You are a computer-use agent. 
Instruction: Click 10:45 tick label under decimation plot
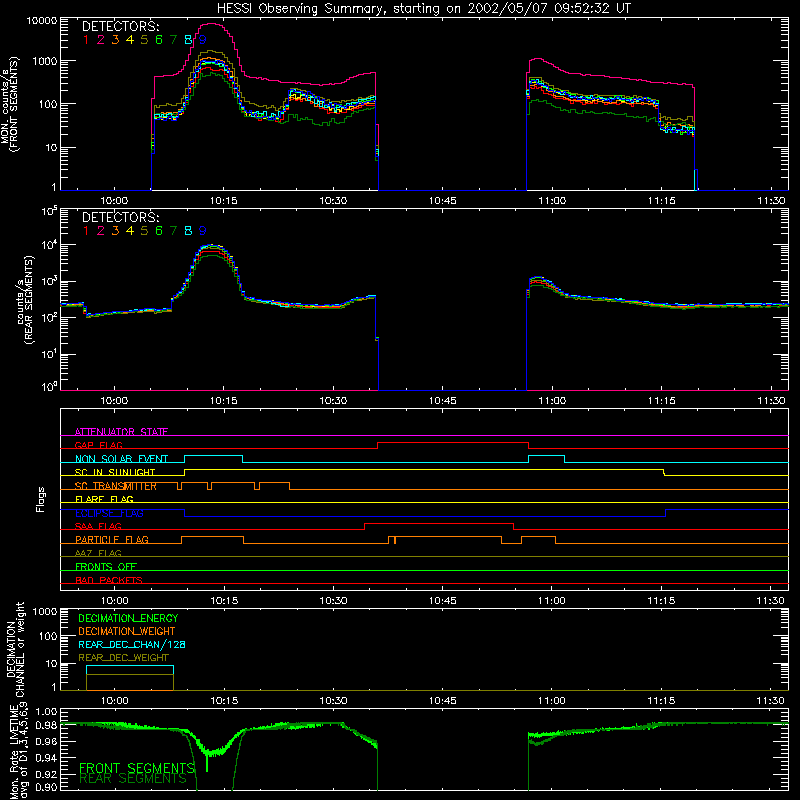(442, 701)
